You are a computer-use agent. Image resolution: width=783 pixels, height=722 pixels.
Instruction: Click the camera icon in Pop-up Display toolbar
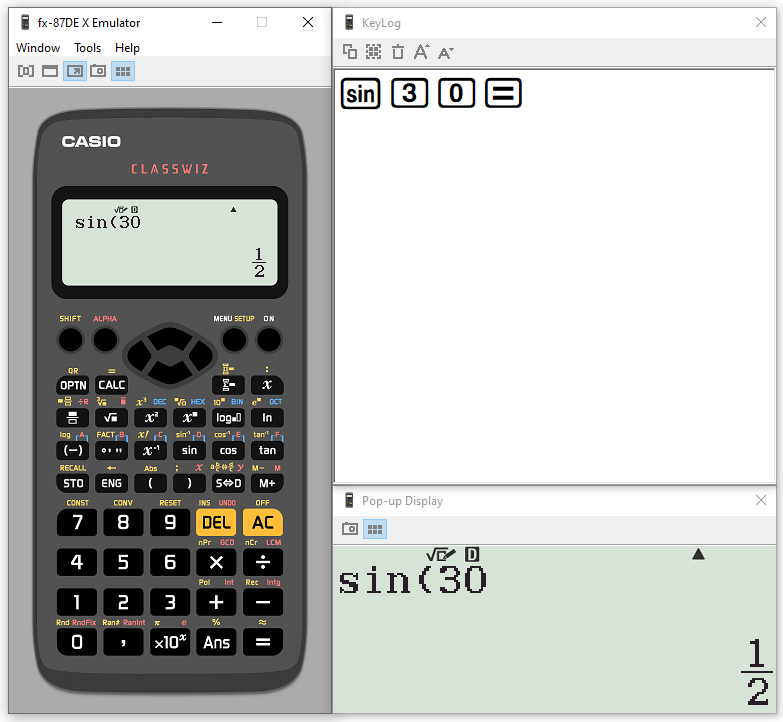pos(350,529)
